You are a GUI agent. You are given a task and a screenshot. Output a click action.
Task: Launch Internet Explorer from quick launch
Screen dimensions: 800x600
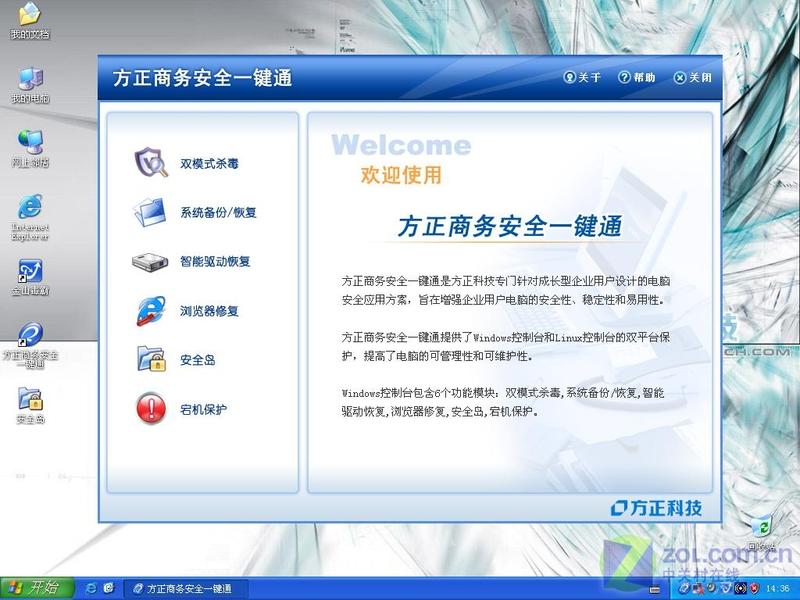[91, 588]
